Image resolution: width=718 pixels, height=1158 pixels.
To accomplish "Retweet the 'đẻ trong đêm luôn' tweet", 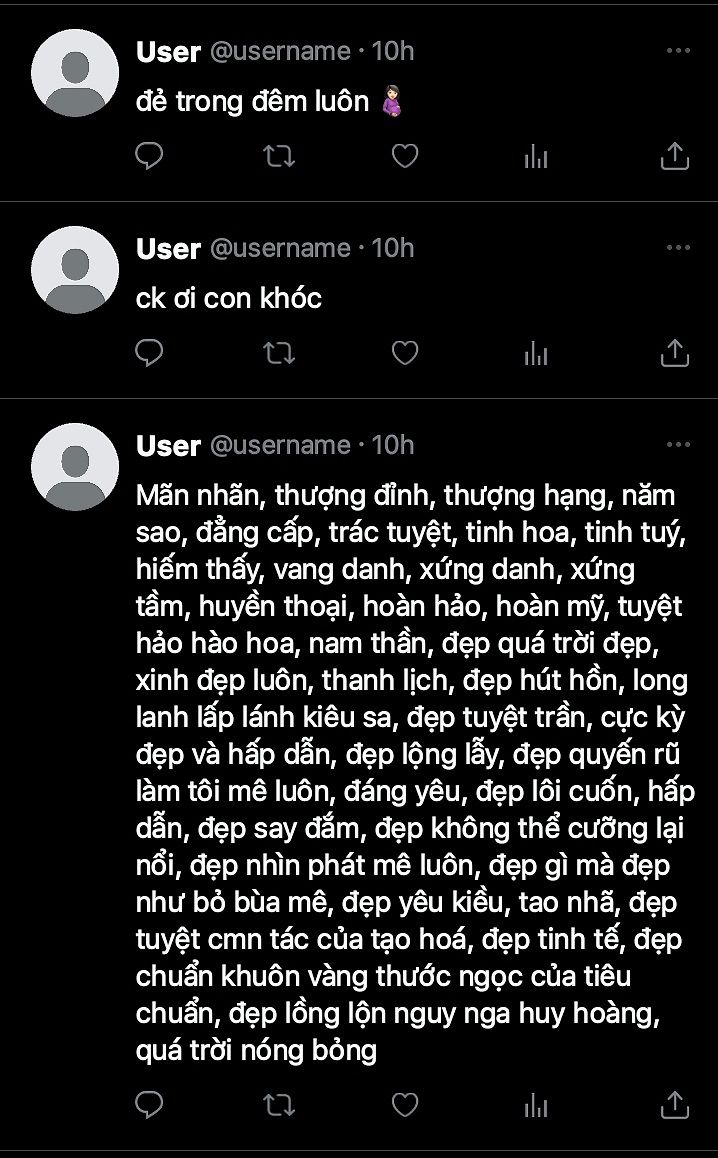I will [279, 156].
